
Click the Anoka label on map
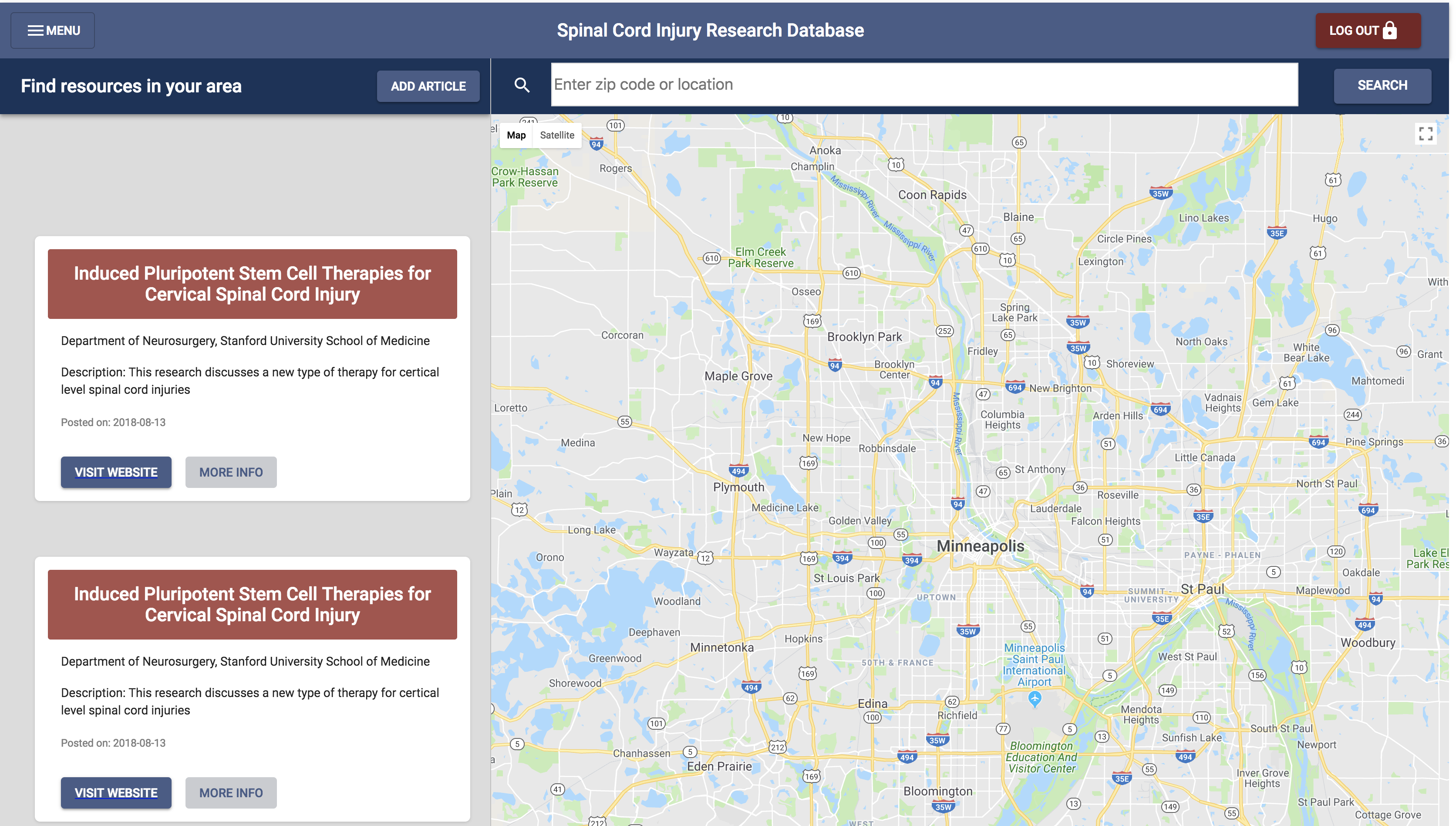pyautogui.click(x=825, y=150)
